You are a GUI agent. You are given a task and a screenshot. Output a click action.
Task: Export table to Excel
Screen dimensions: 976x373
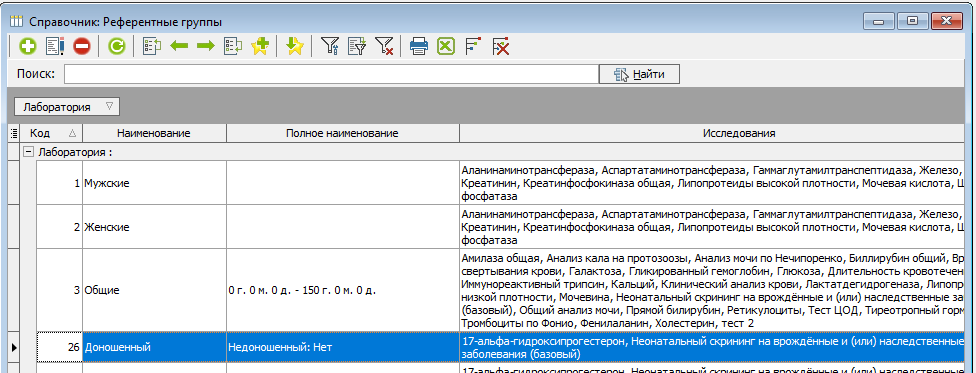(x=446, y=46)
